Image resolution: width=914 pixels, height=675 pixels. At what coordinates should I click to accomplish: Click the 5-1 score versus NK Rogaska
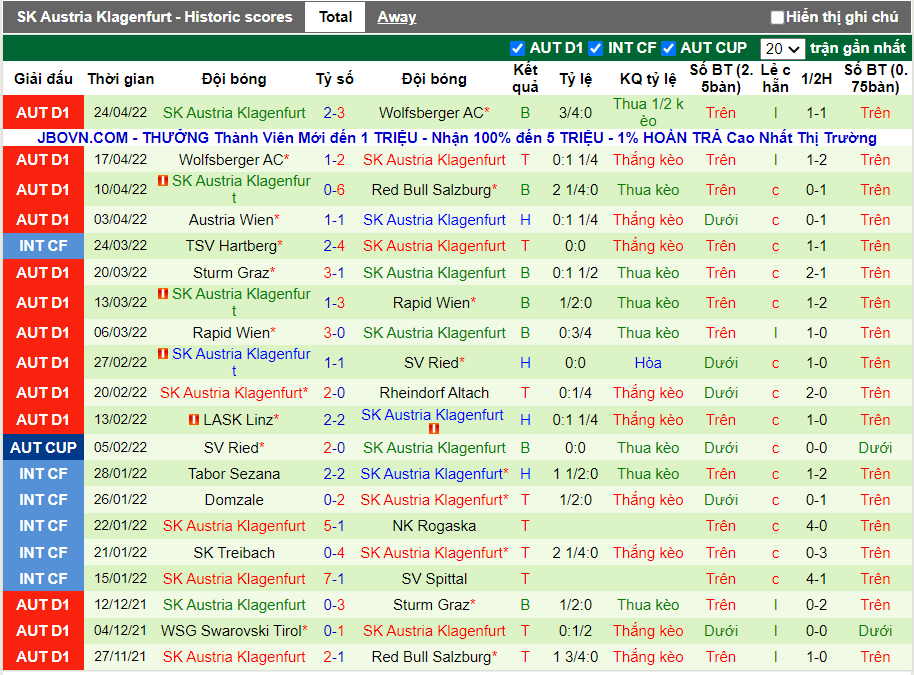[x=334, y=526]
